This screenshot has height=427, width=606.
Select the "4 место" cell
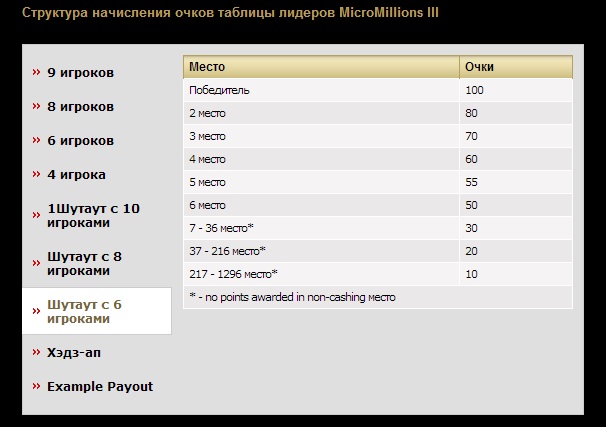tap(321, 159)
